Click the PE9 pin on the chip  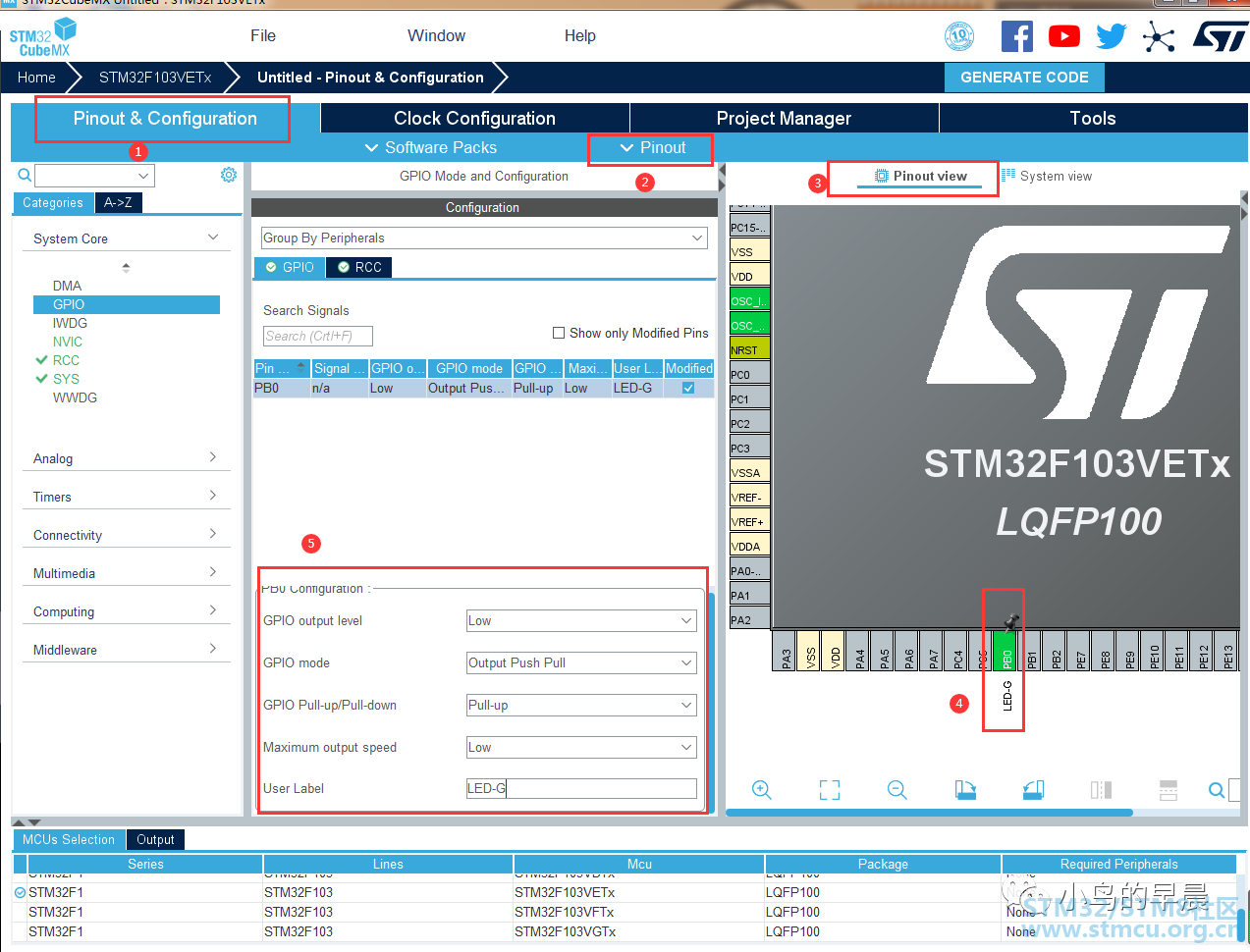[1128, 650]
